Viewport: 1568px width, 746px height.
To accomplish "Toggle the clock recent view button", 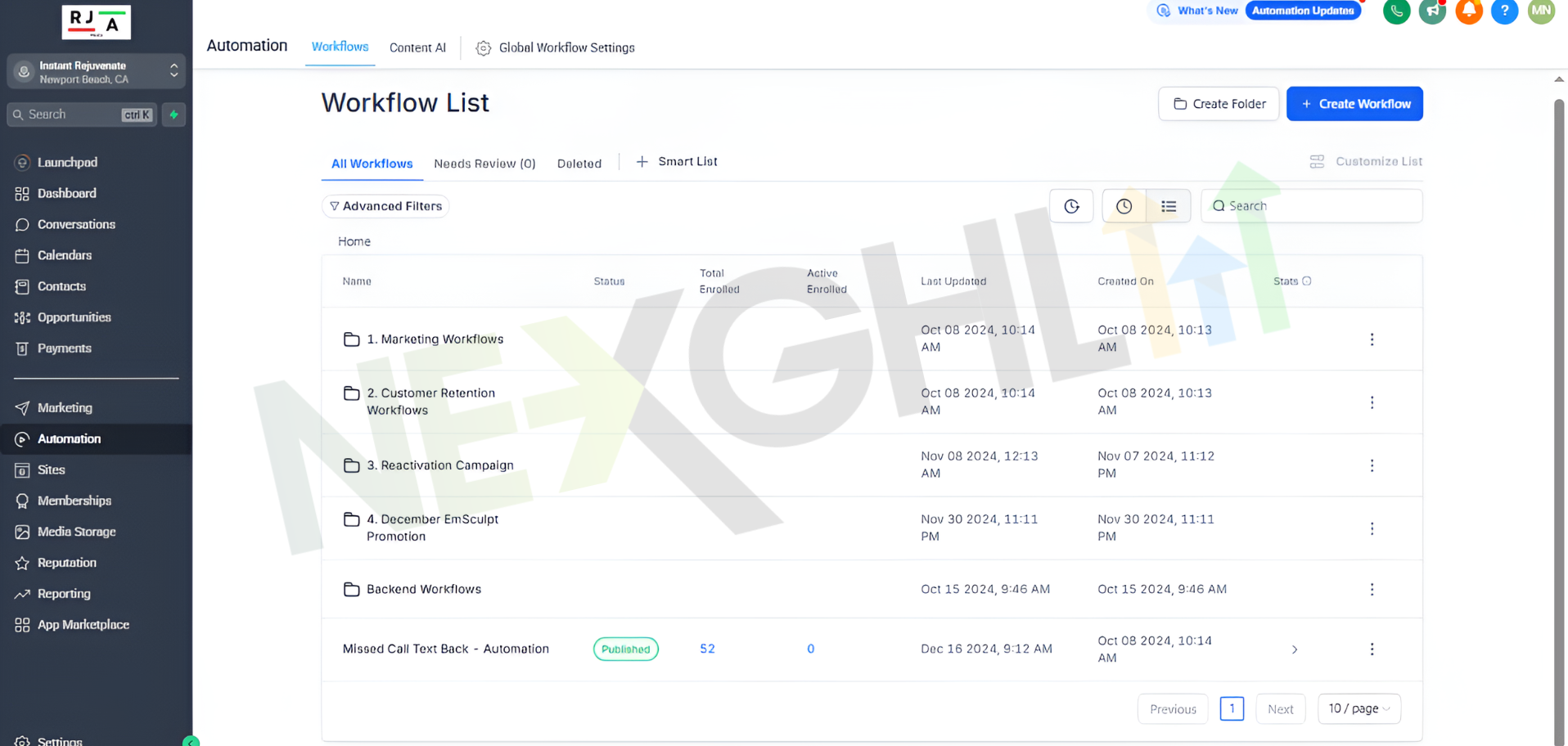I will coord(1124,206).
